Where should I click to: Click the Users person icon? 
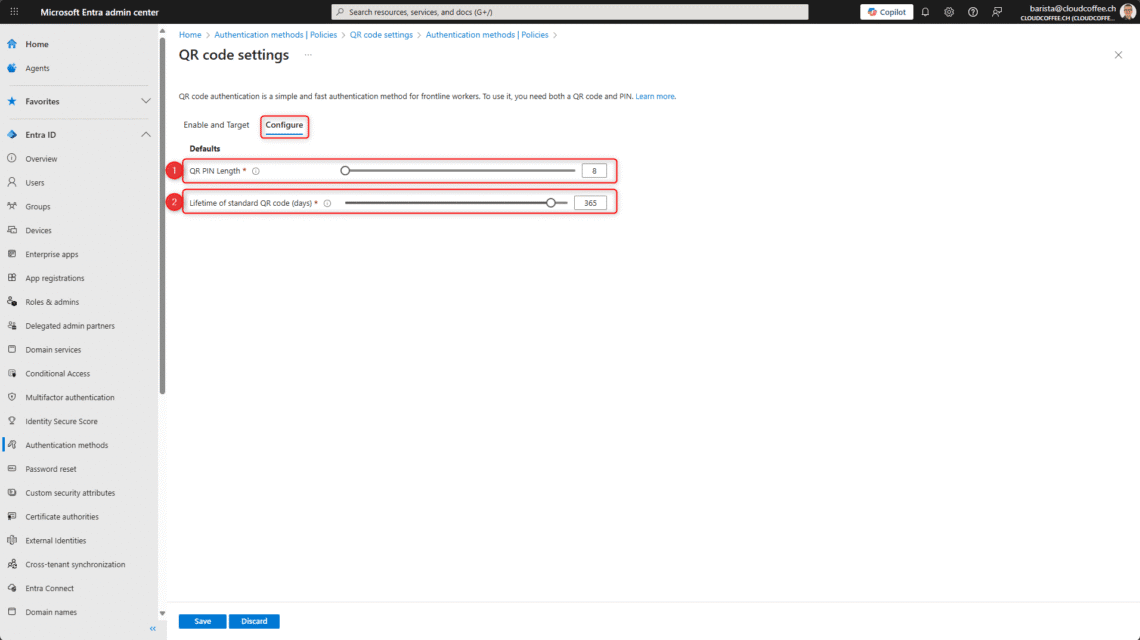click(12, 183)
